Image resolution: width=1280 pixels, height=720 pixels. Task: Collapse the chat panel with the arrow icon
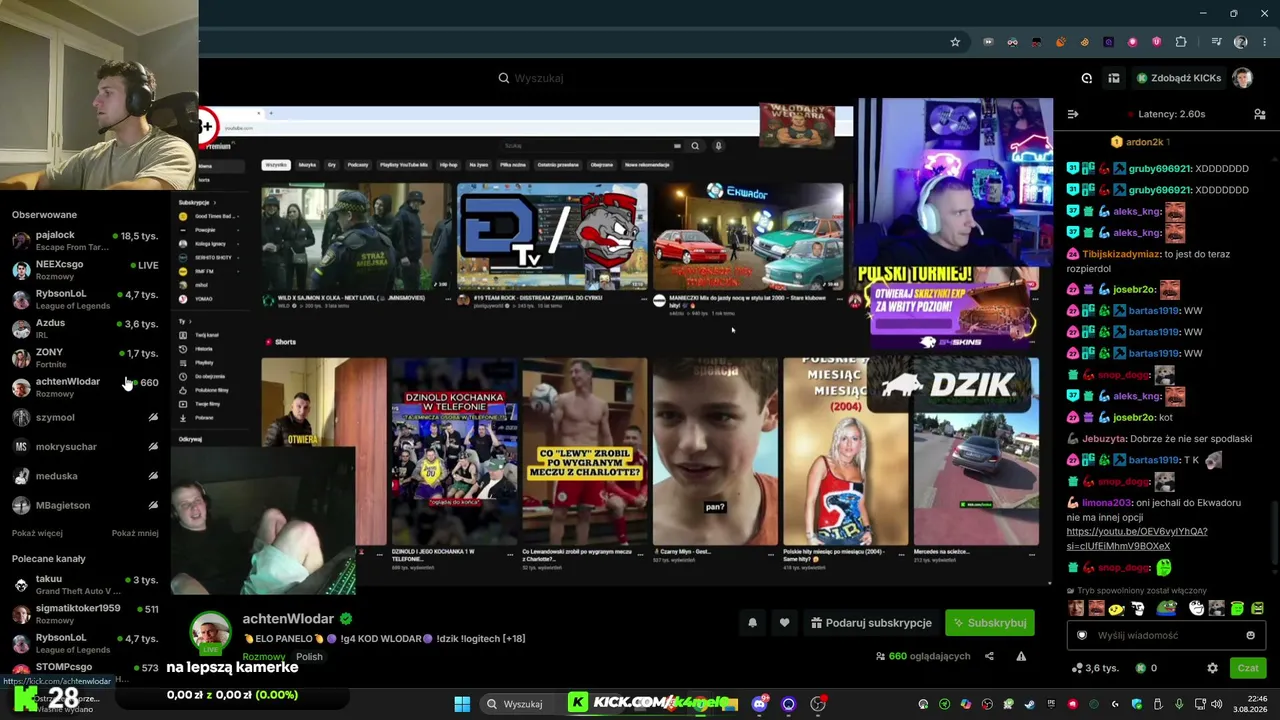point(1073,114)
